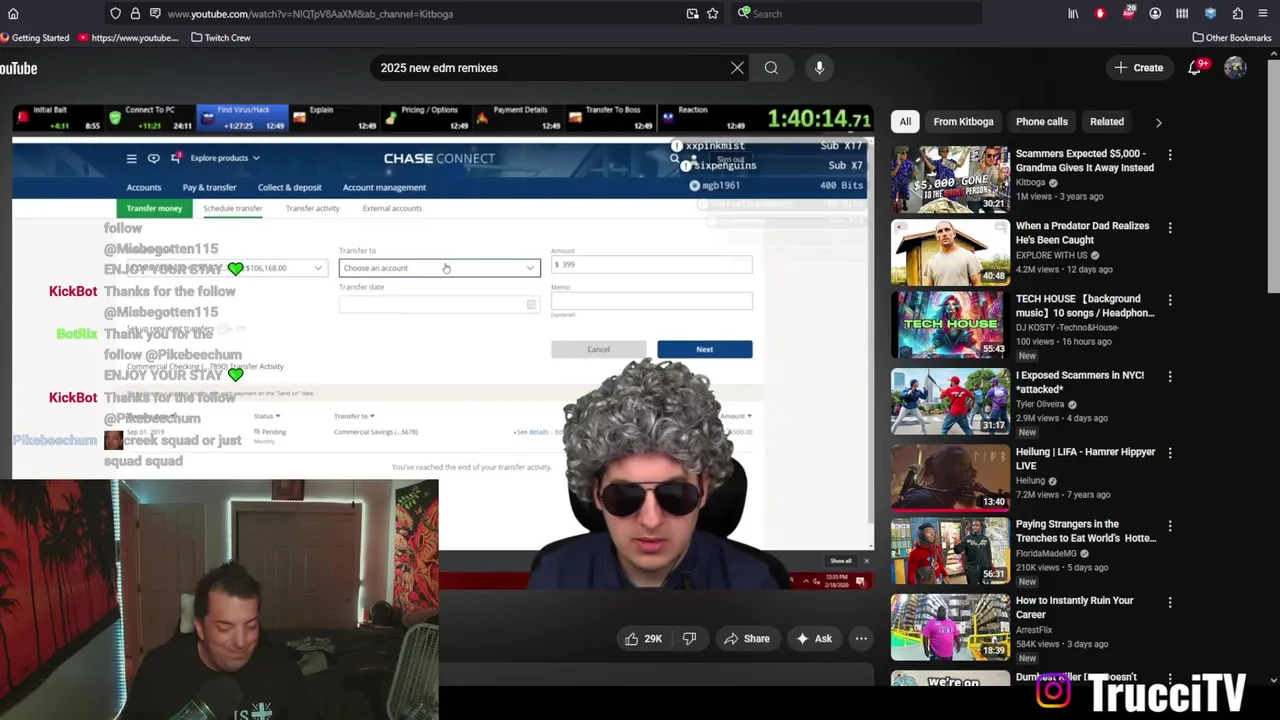Visit Kitboga channel name in sidebar
1280x720 pixels.
pyautogui.click(x=1029, y=183)
